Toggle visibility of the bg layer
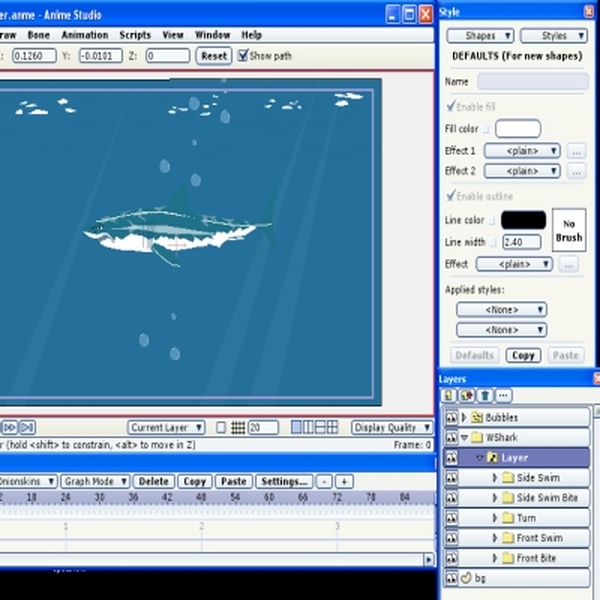The image size is (600, 600). (452, 578)
